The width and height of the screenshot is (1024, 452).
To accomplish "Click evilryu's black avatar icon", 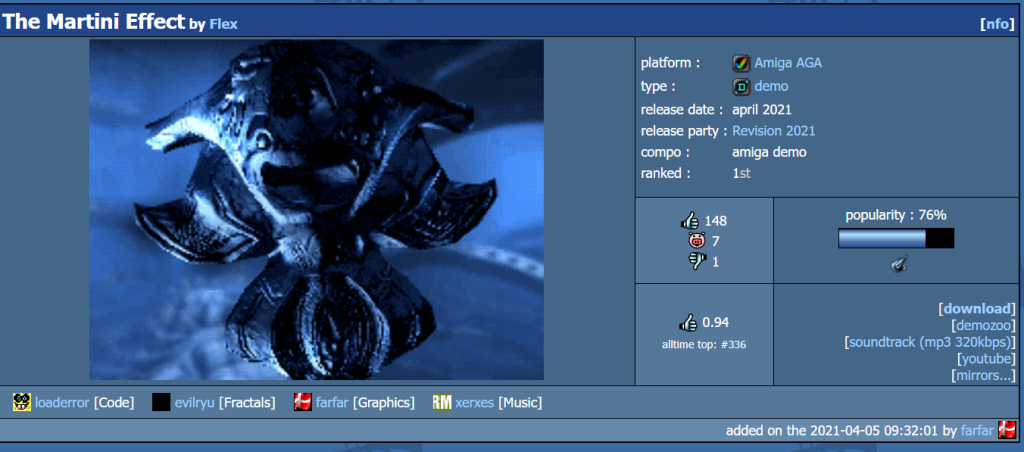I will point(161,402).
